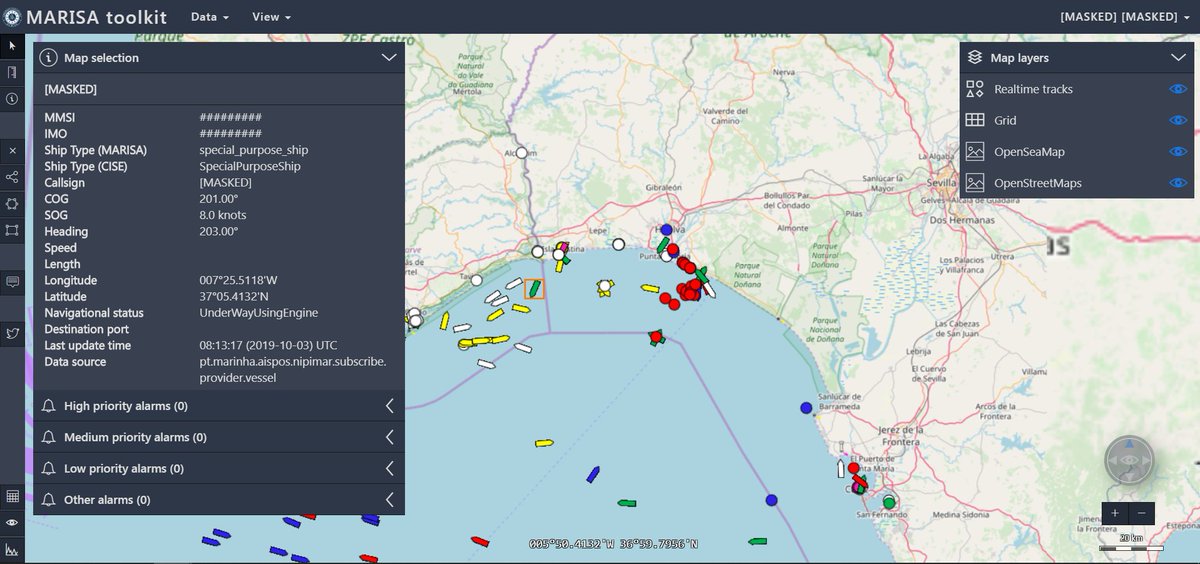Click the OpenStreetMaps layer label

point(1038,183)
